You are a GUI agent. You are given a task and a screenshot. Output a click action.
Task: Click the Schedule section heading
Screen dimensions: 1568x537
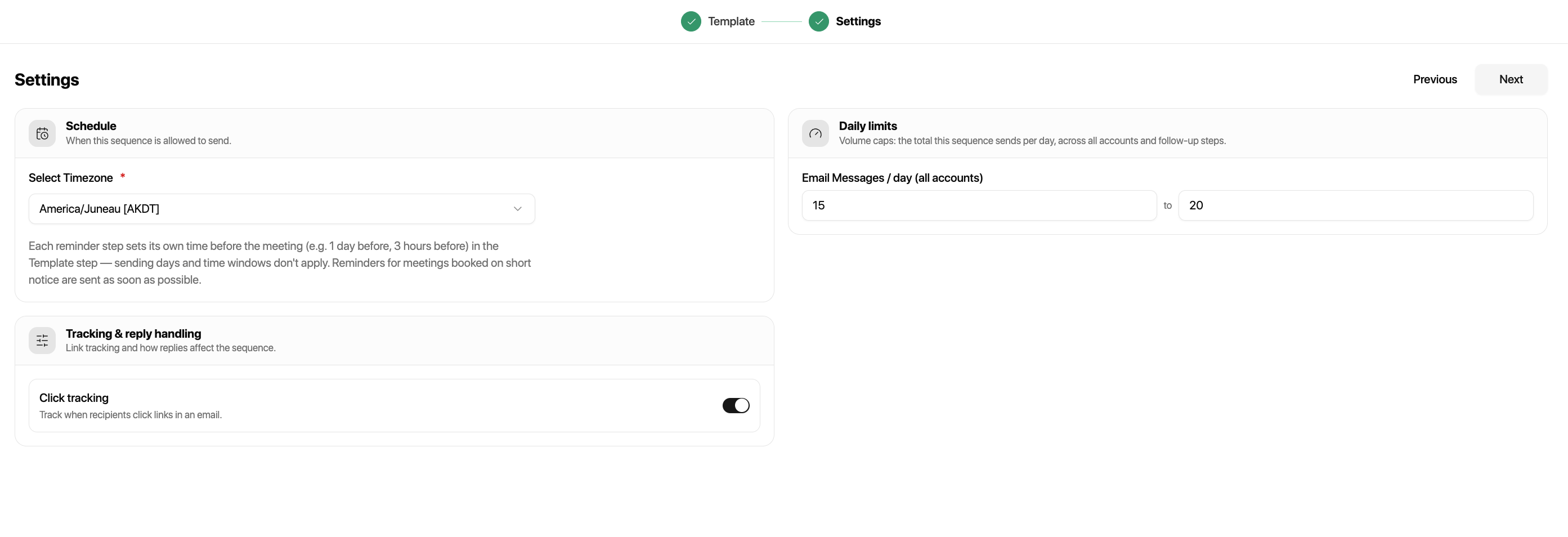pos(91,126)
